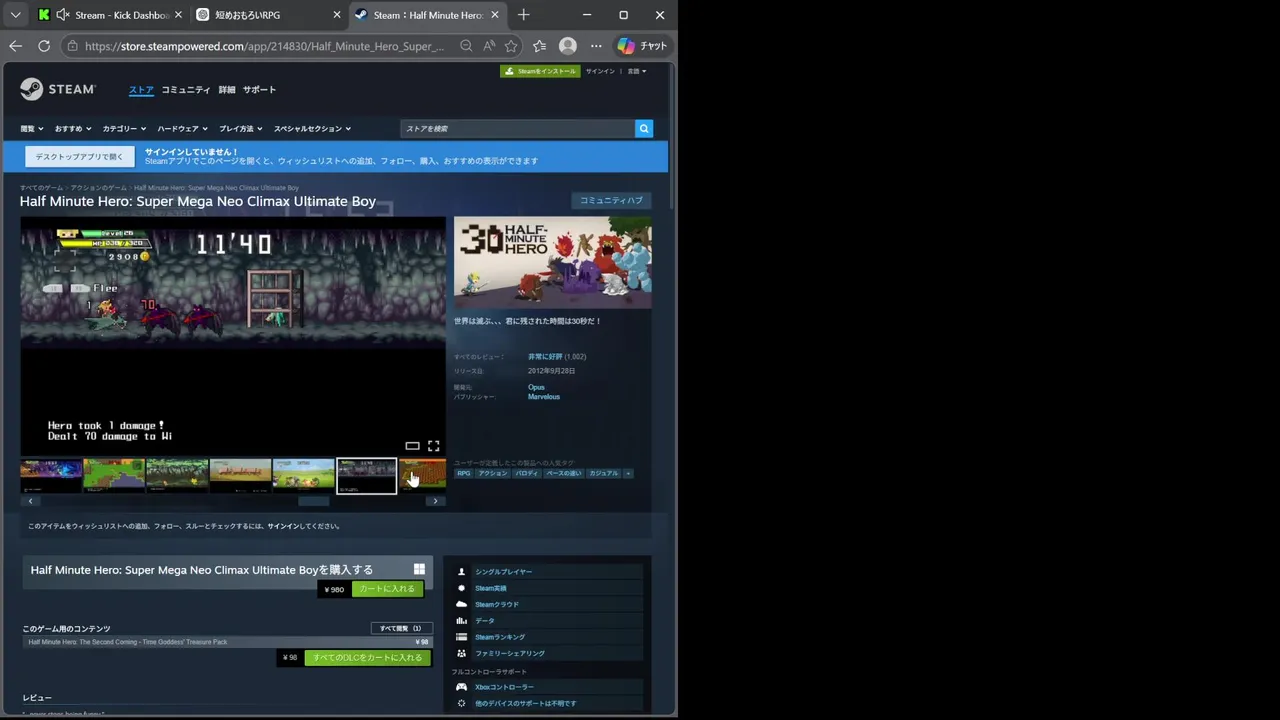The image size is (1280, 720).
Task: Go back to the previous page
Action: point(15,46)
